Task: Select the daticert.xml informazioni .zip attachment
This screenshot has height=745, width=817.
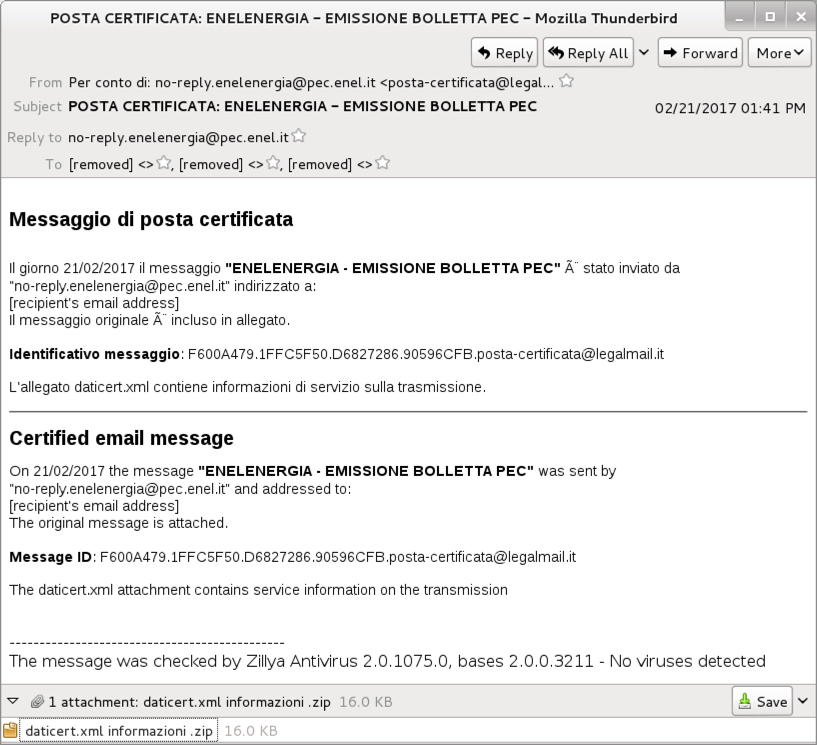Action: [119, 730]
